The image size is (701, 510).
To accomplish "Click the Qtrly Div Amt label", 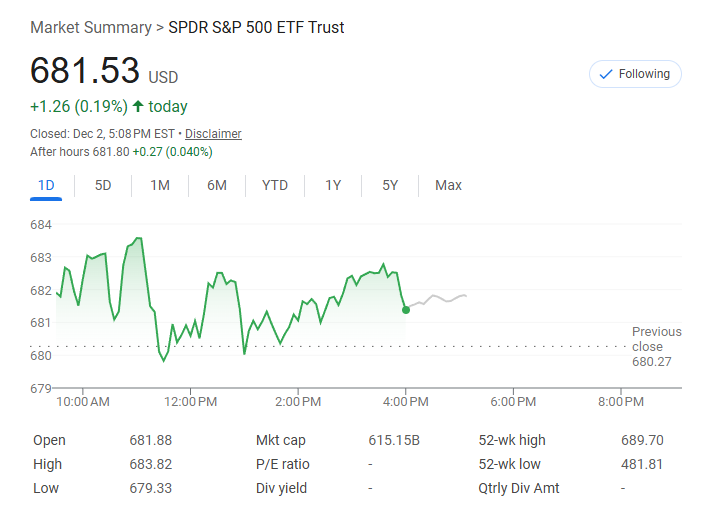I will [519, 488].
